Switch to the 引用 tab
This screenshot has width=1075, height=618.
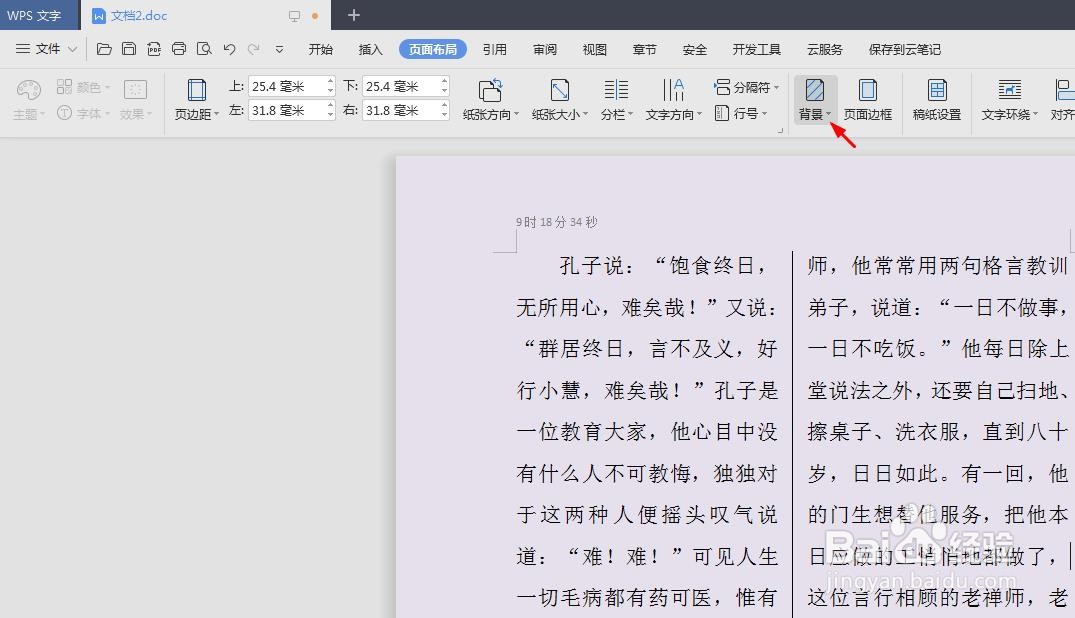tap(494, 49)
